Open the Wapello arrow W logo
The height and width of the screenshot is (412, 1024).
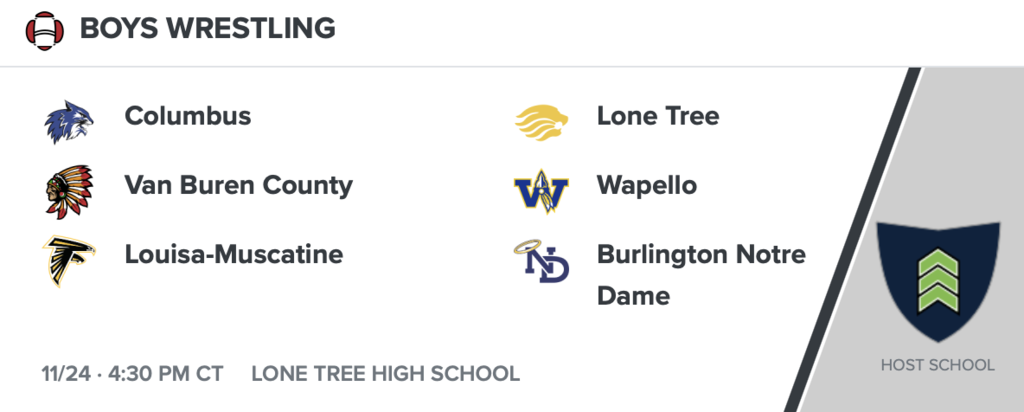point(541,190)
